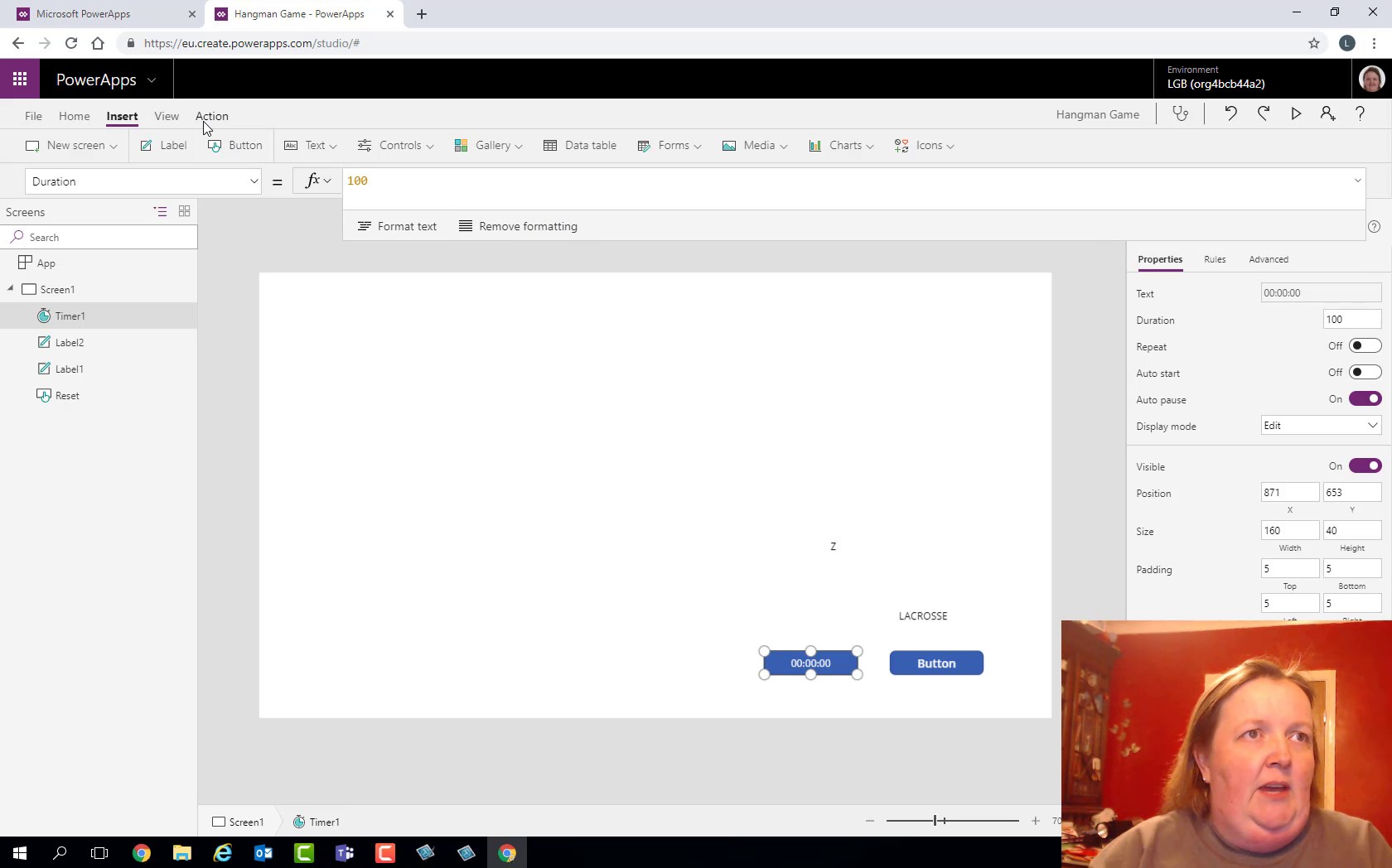
Task: Select Timer1 in the tree view
Action: (99, 316)
